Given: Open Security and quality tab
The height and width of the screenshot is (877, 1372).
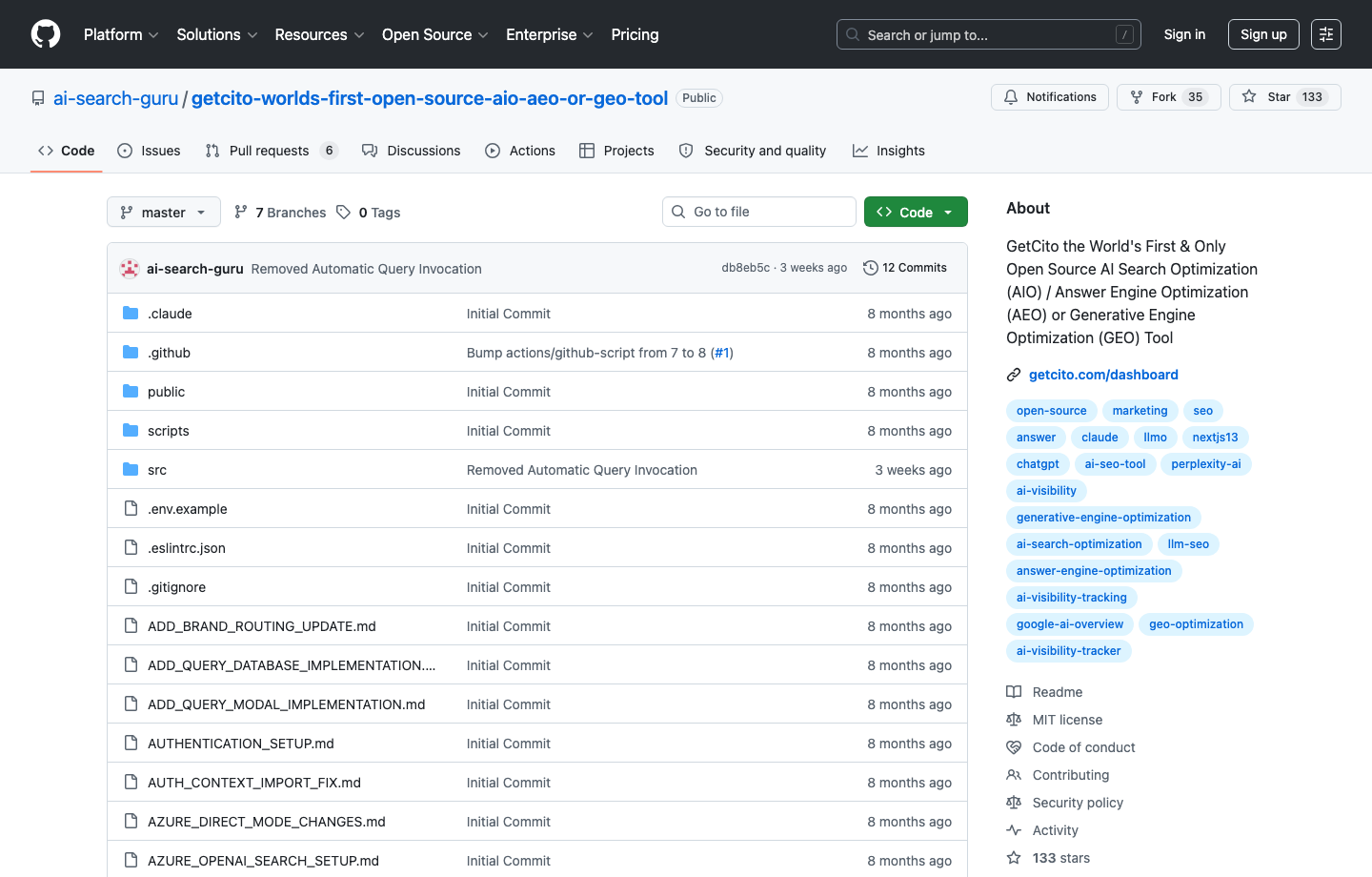Looking at the screenshot, I should pos(753,151).
